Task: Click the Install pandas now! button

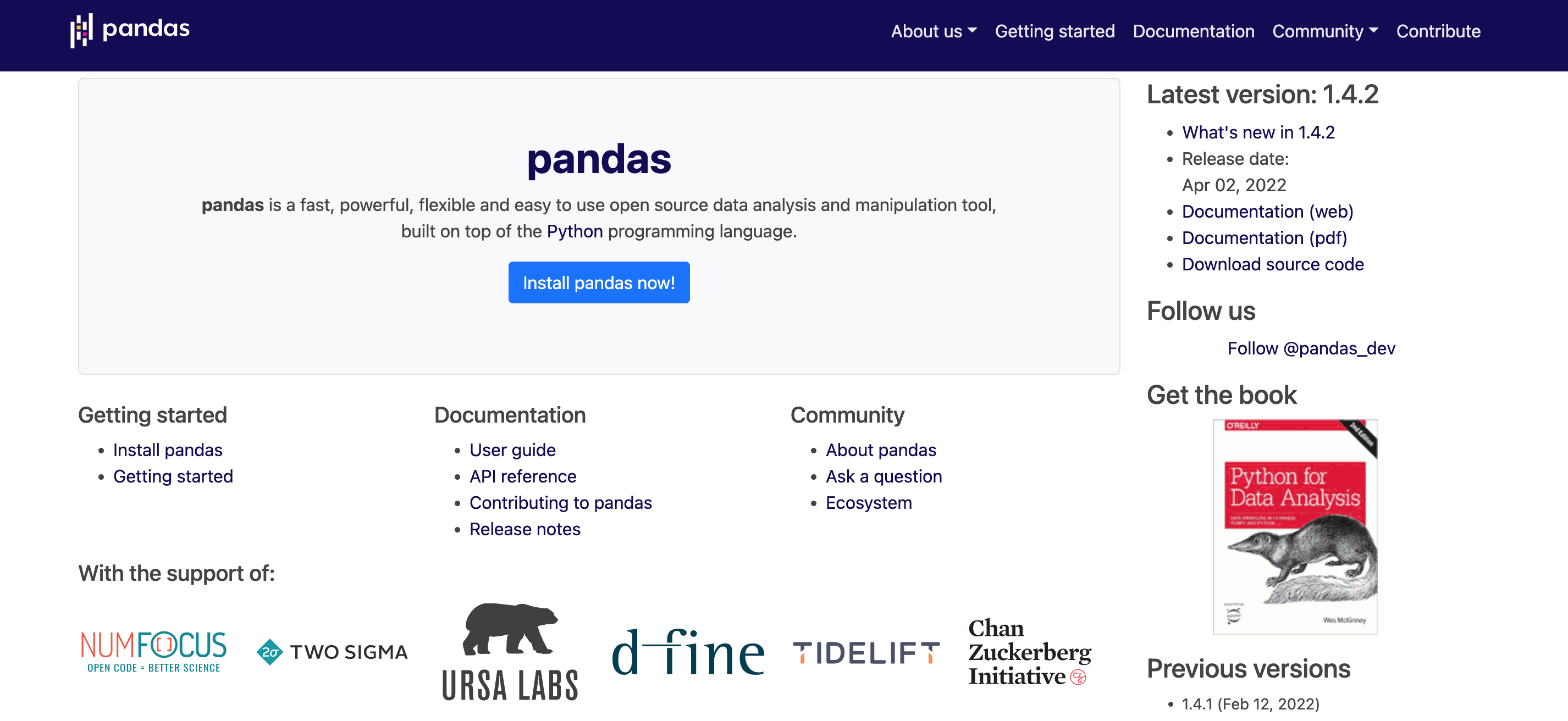Action: (598, 282)
